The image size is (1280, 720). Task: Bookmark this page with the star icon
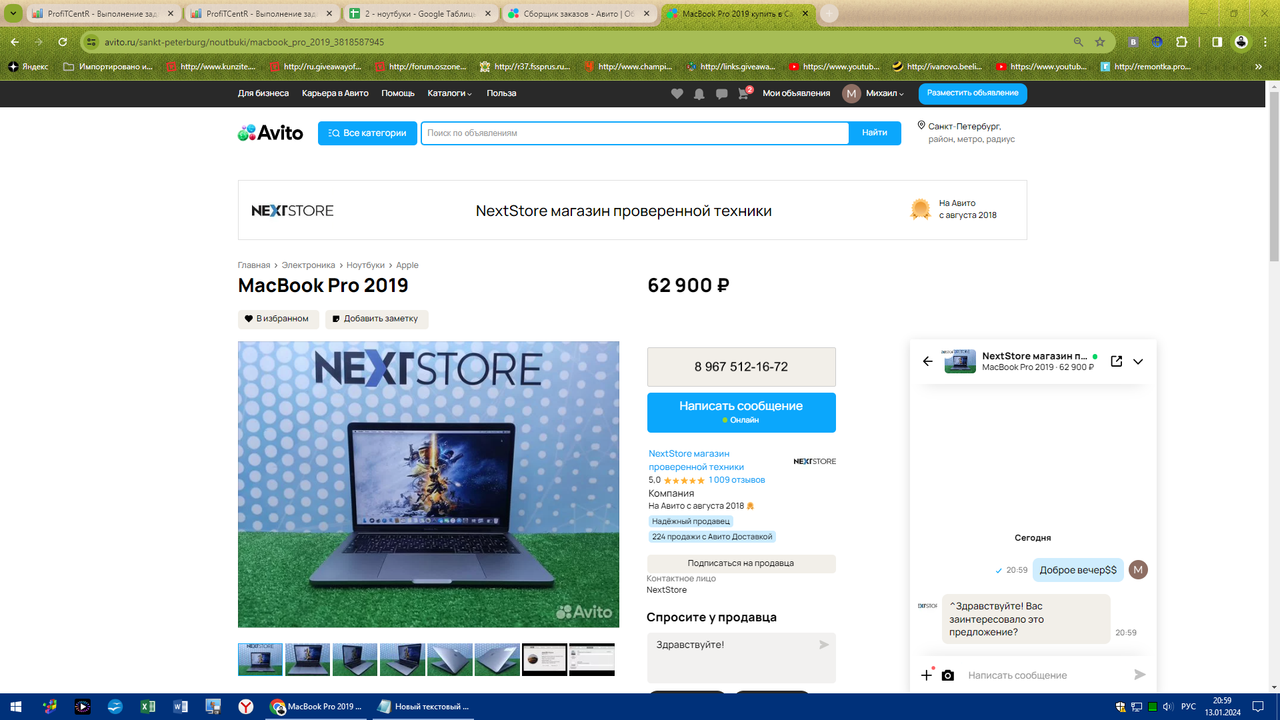click(1100, 42)
